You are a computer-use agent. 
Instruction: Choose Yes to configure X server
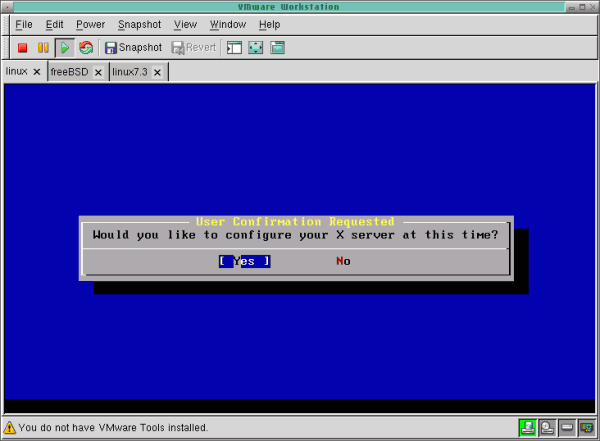pos(245,261)
